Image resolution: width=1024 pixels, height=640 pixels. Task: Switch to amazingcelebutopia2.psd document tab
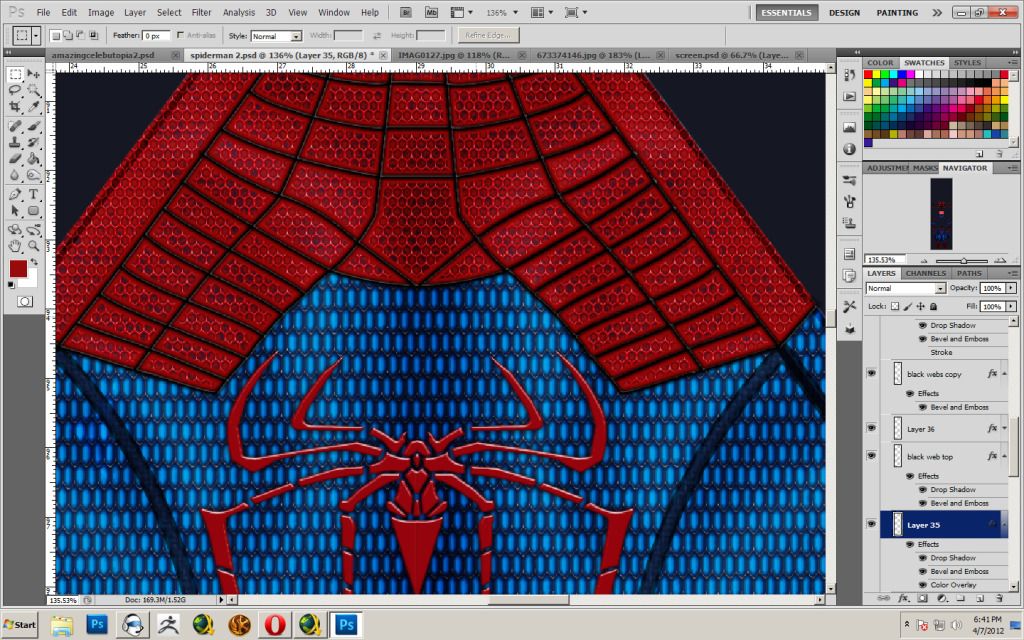(x=103, y=56)
